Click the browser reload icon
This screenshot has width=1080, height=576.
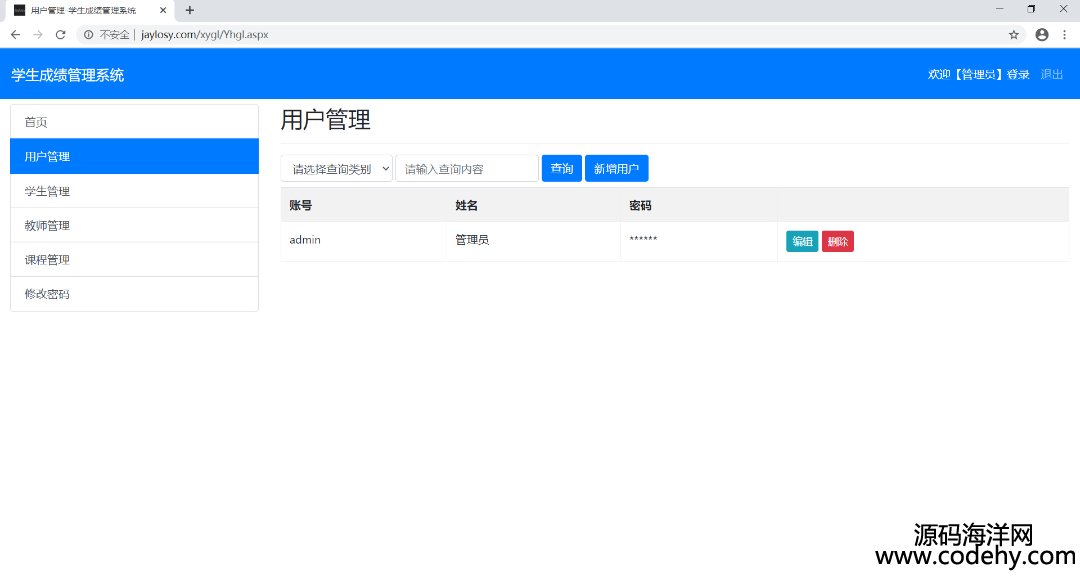(60, 34)
